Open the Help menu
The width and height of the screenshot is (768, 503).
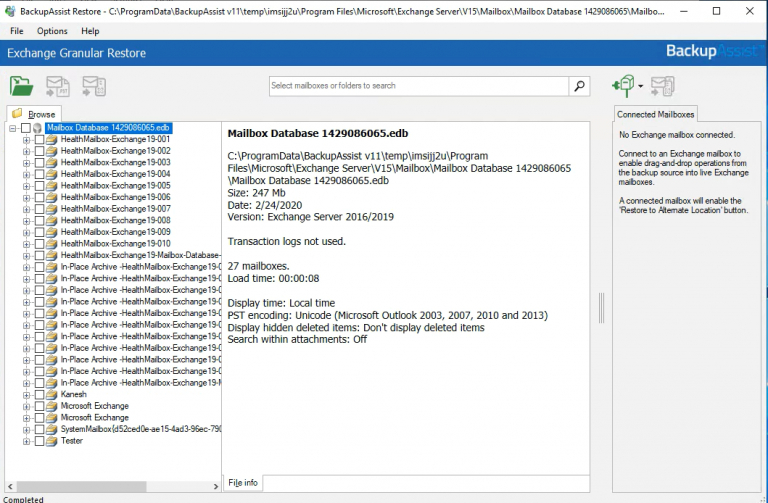tap(90, 31)
